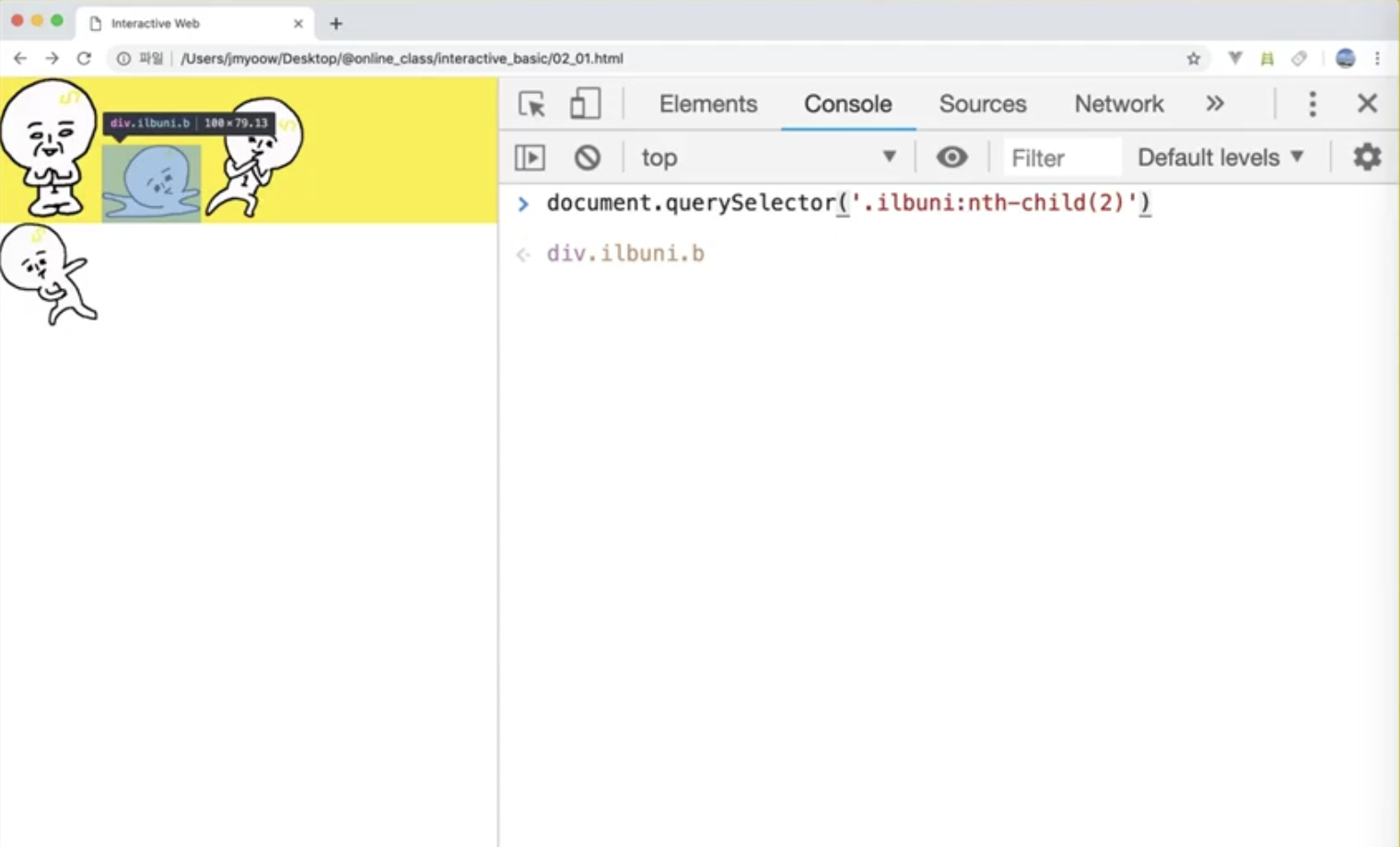Image resolution: width=1400 pixels, height=847 pixels.
Task: Focus the console Filter field
Action: point(1063,158)
